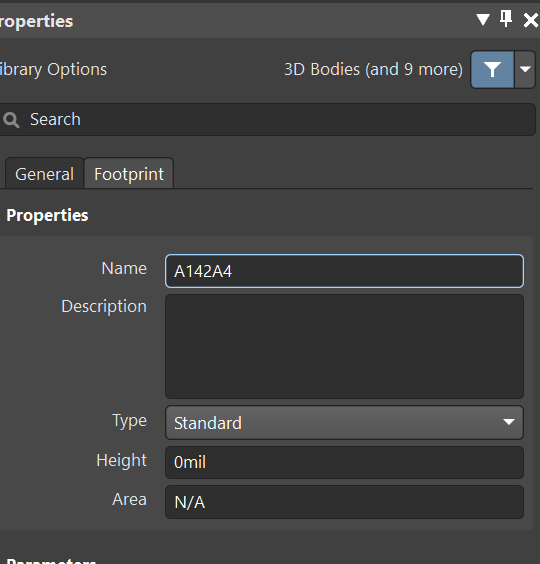Switch to the Footprint tab
The image size is (540, 564).
pos(129,174)
